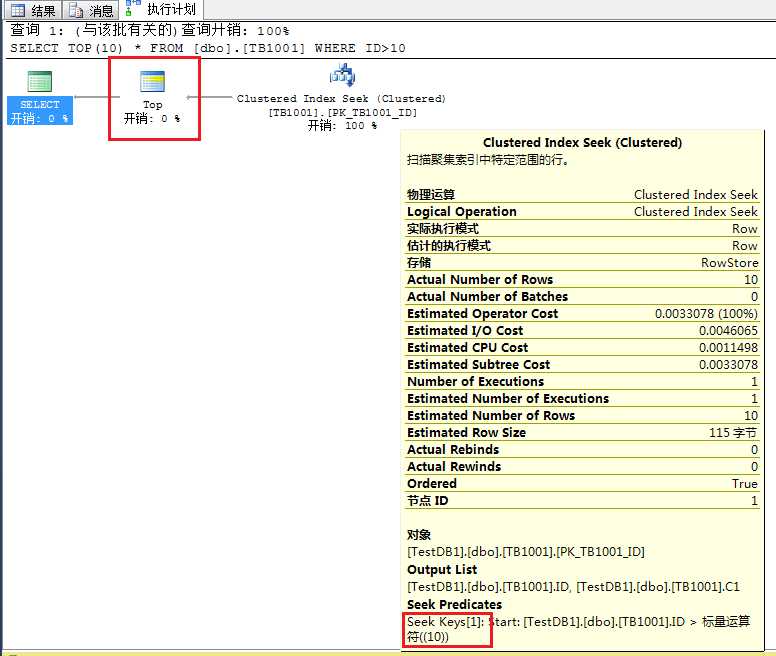Click the Actual Number of Batches row

click(x=582, y=296)
